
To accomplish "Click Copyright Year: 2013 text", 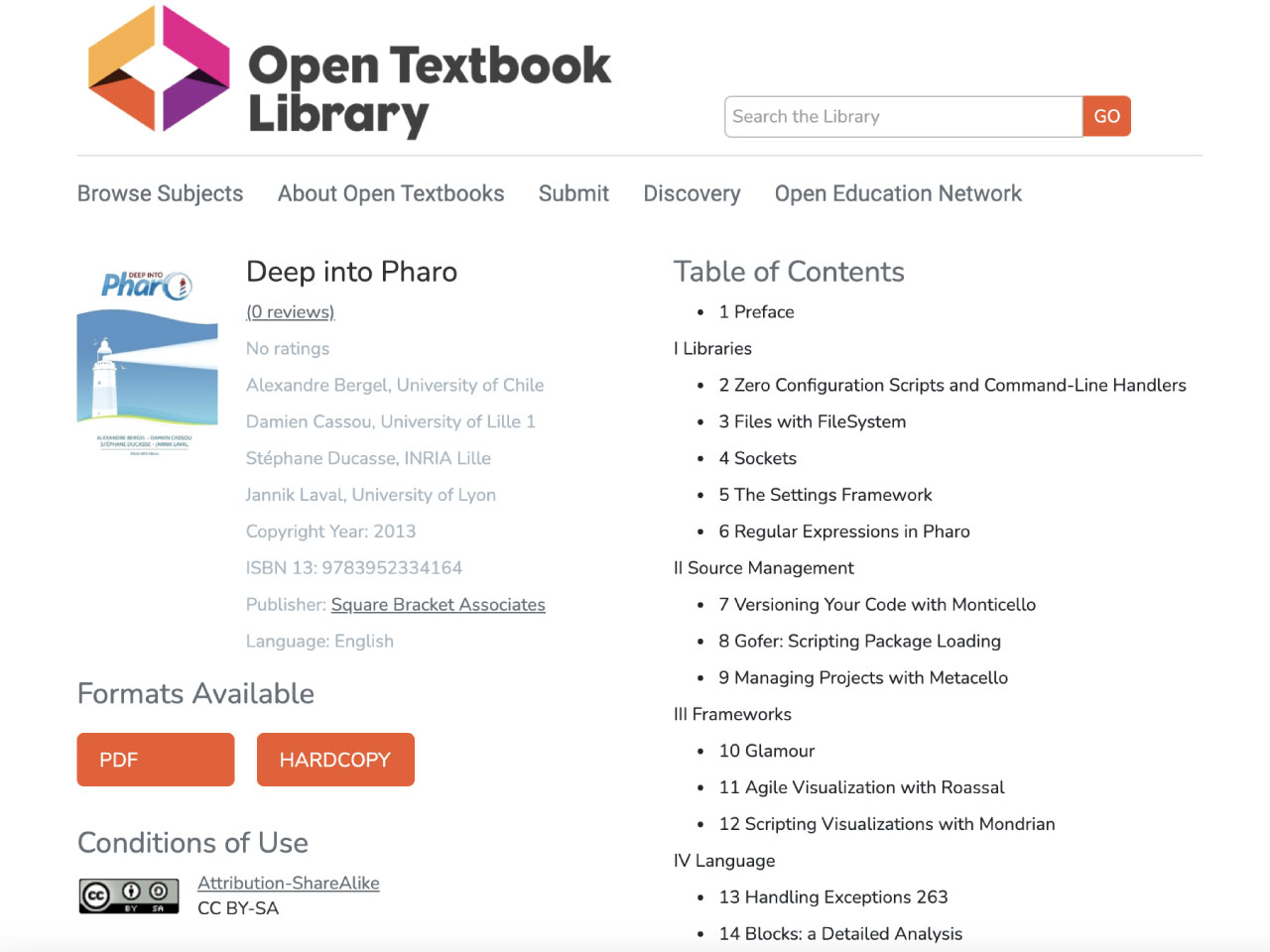I will click(x=331, y=532).
